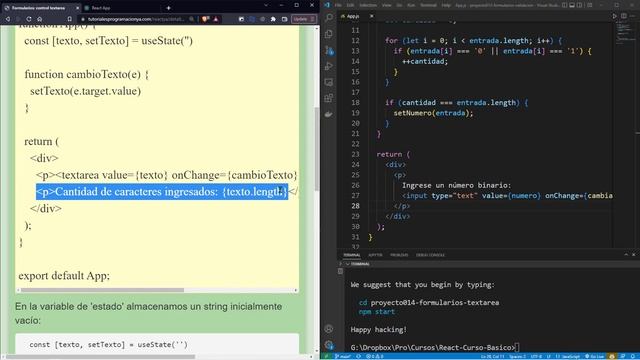Open the View menu in VS Code
Viewport: 640px width, 360px height.
pyautogui.click(x=386, y=5)
